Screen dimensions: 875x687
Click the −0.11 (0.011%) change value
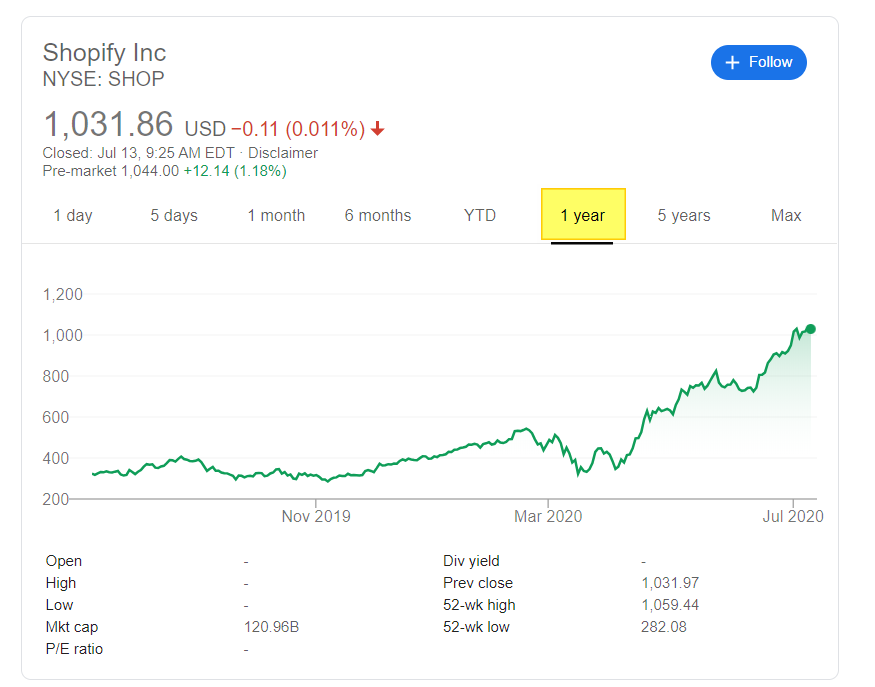[298, 129]
